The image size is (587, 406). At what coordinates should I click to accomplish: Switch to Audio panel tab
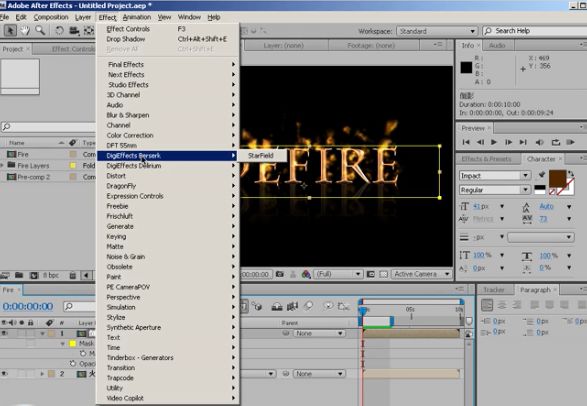[497, 45]
